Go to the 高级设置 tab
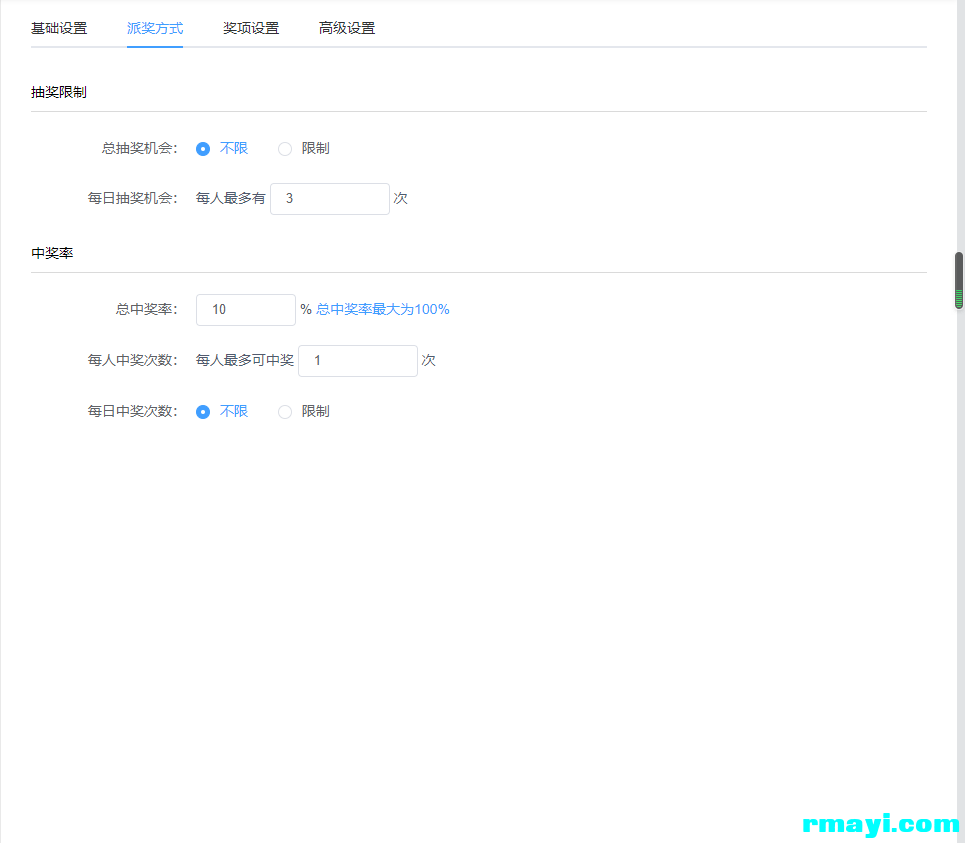965x843 pixels. coord(347,28)
